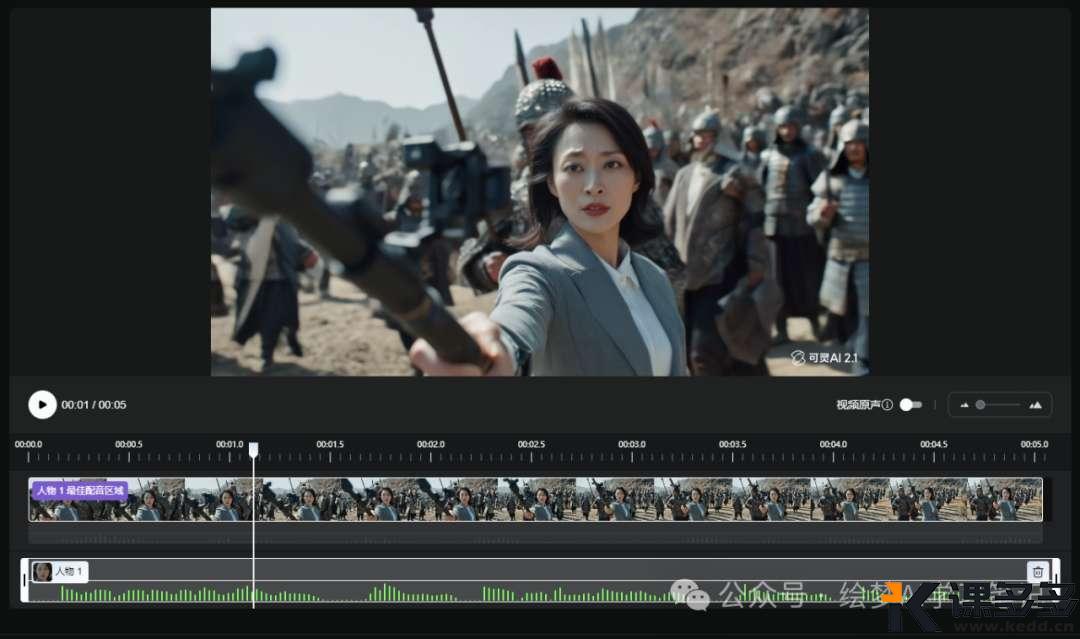
Task: Delete the audio track using the trash icon
Action: tap(1038, 571)
